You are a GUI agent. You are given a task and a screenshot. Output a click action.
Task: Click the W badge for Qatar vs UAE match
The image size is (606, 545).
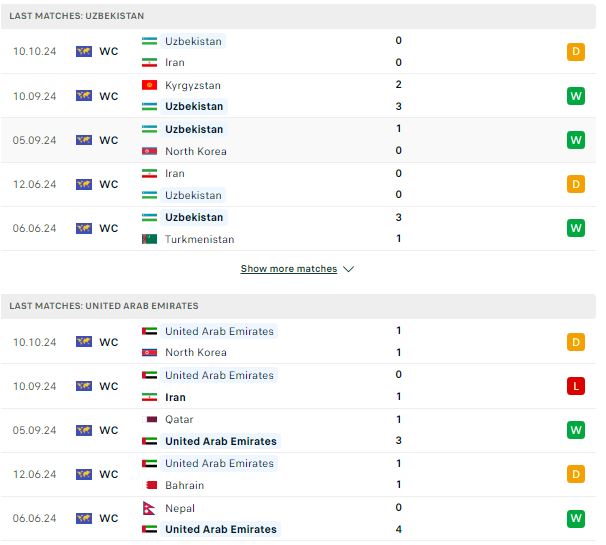tap(575, 430)
